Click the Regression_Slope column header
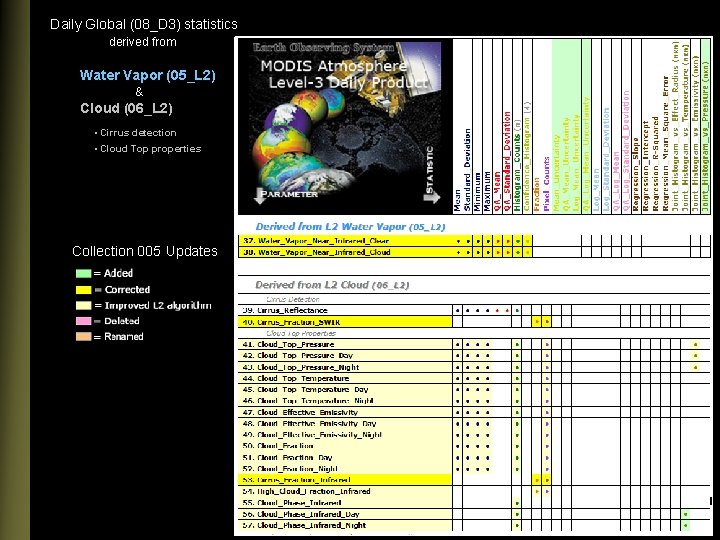This screenshot has height=540, width=720. tap(636, 174)
